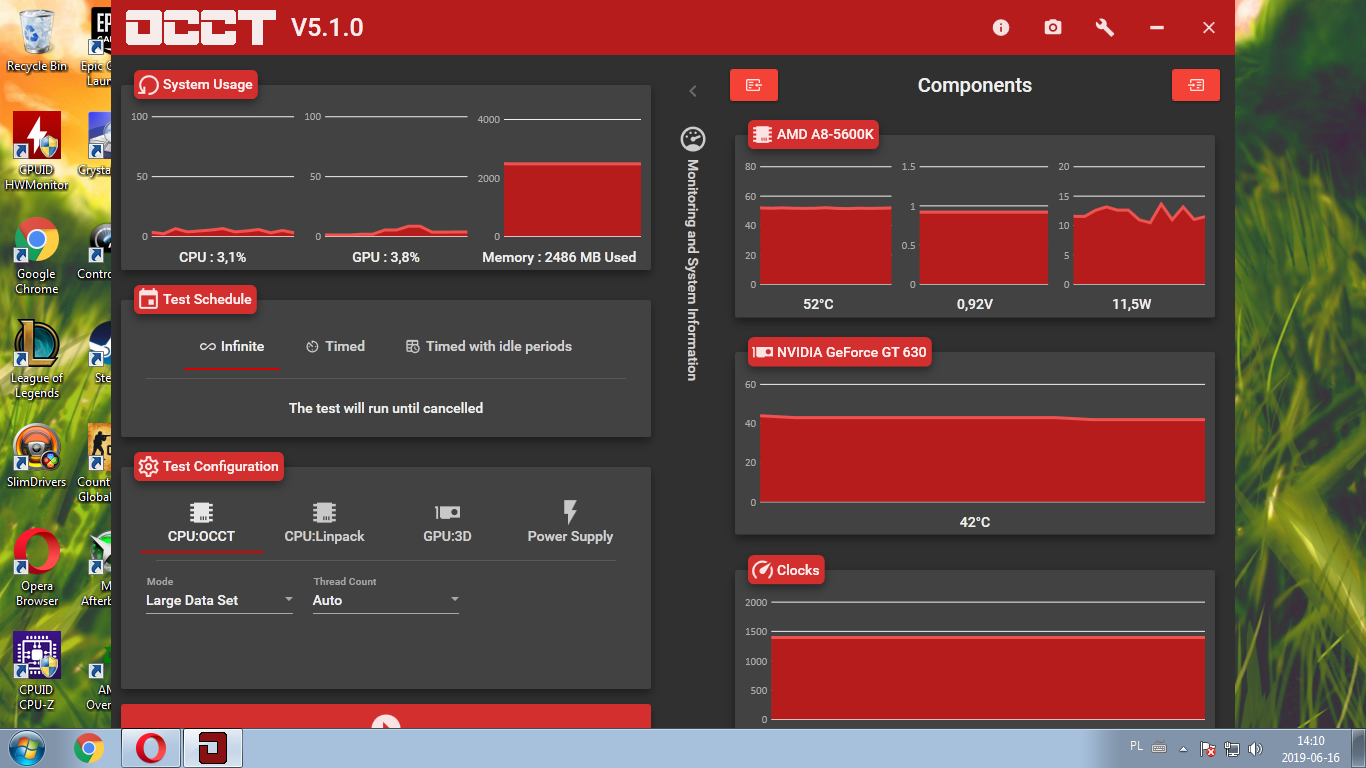Choose the CPU:Linpack test tab
The image size is (1366, 768).
coord(324,524)
